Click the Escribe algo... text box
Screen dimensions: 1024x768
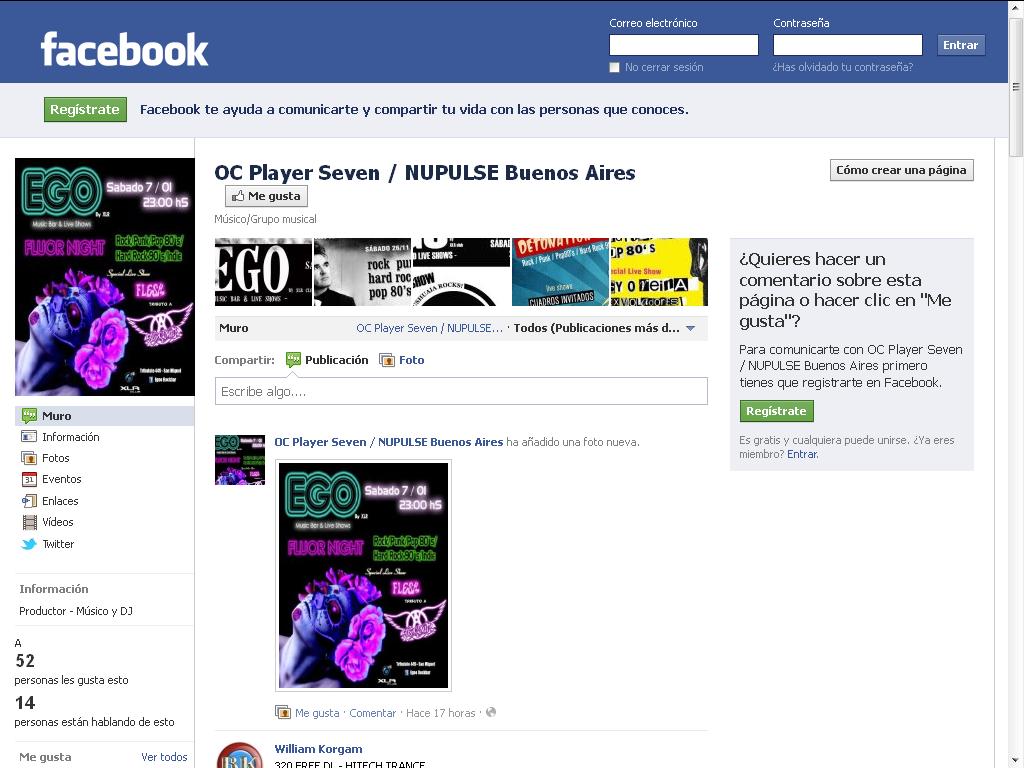click(461, 391)
